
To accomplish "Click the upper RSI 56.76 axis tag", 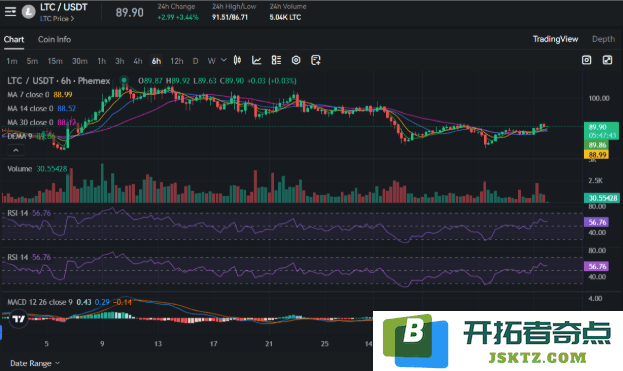I will tap(597, 222).
